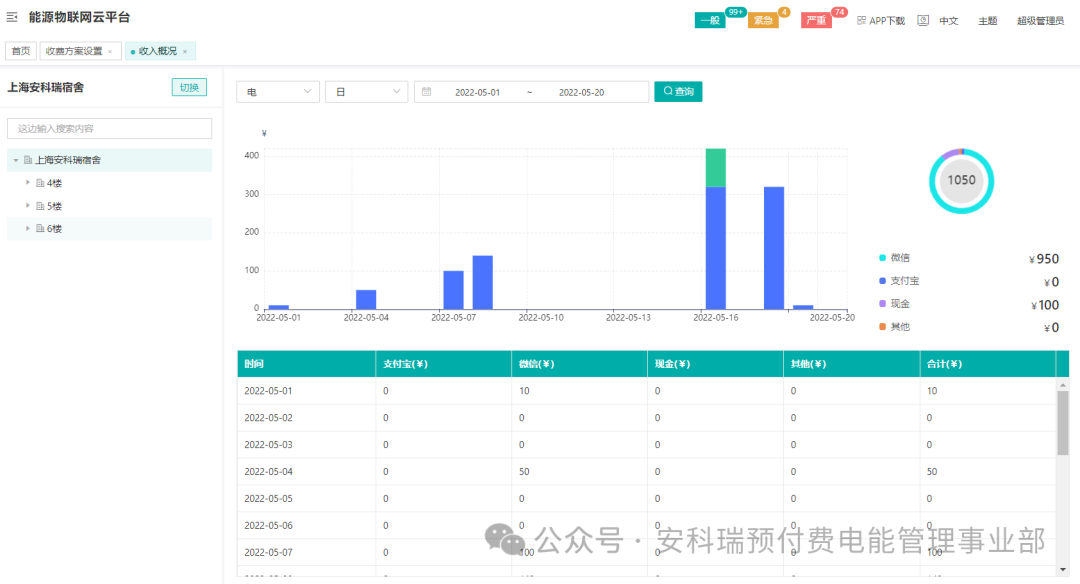Click the 查询 search button
The width and height of the screenshot is (1080, 584).
[678, 92]
